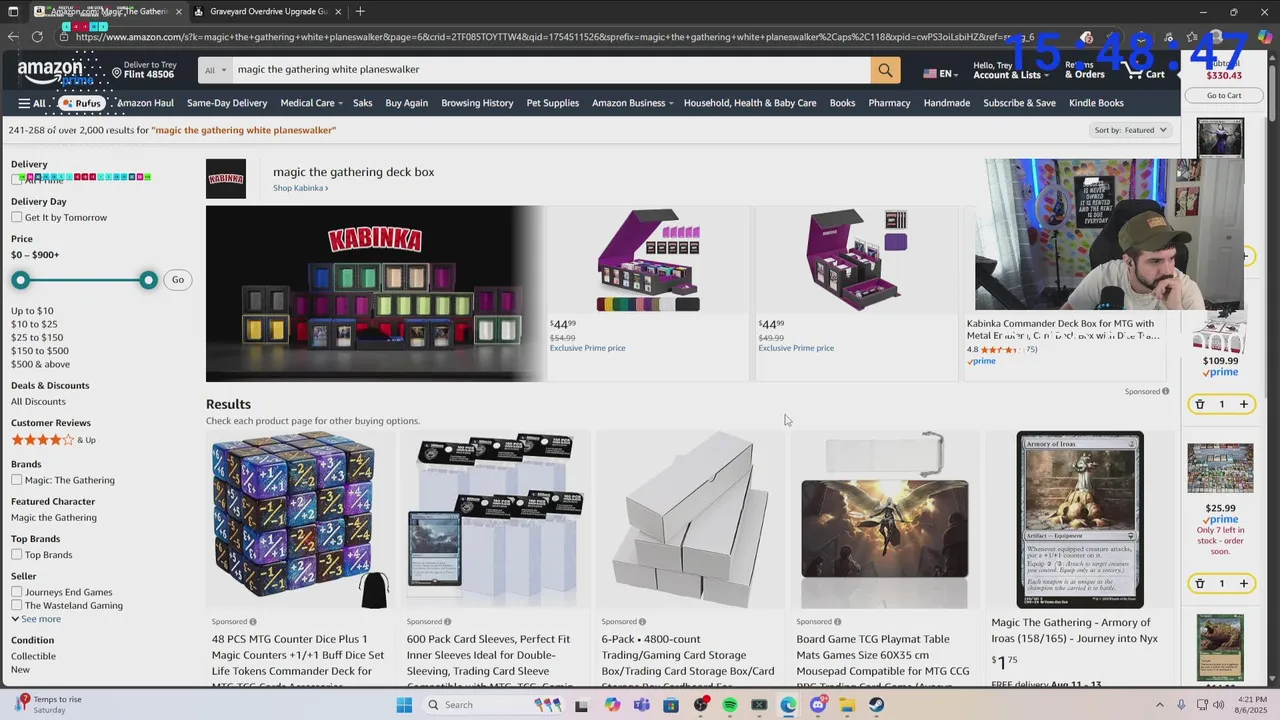The image size is (1280, 720).
Task: Expand the Medical Care menu
Action: click(311, 103)
